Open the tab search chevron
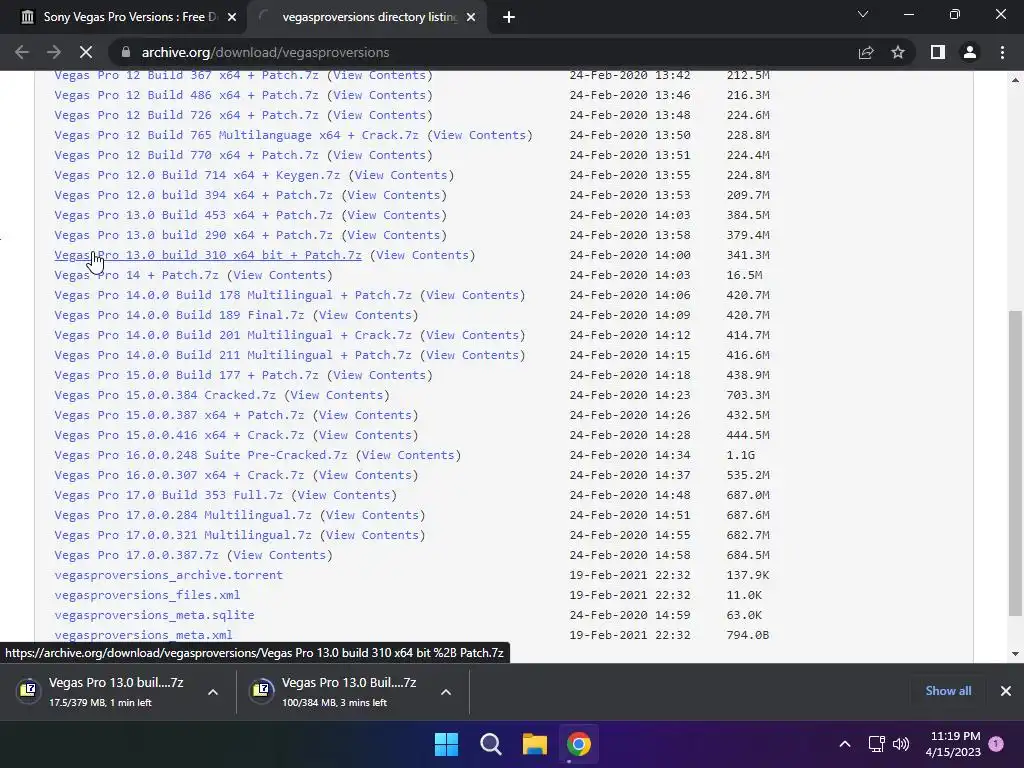The image size is (1024, 768). pyautogui.click(x=863, y=14)
